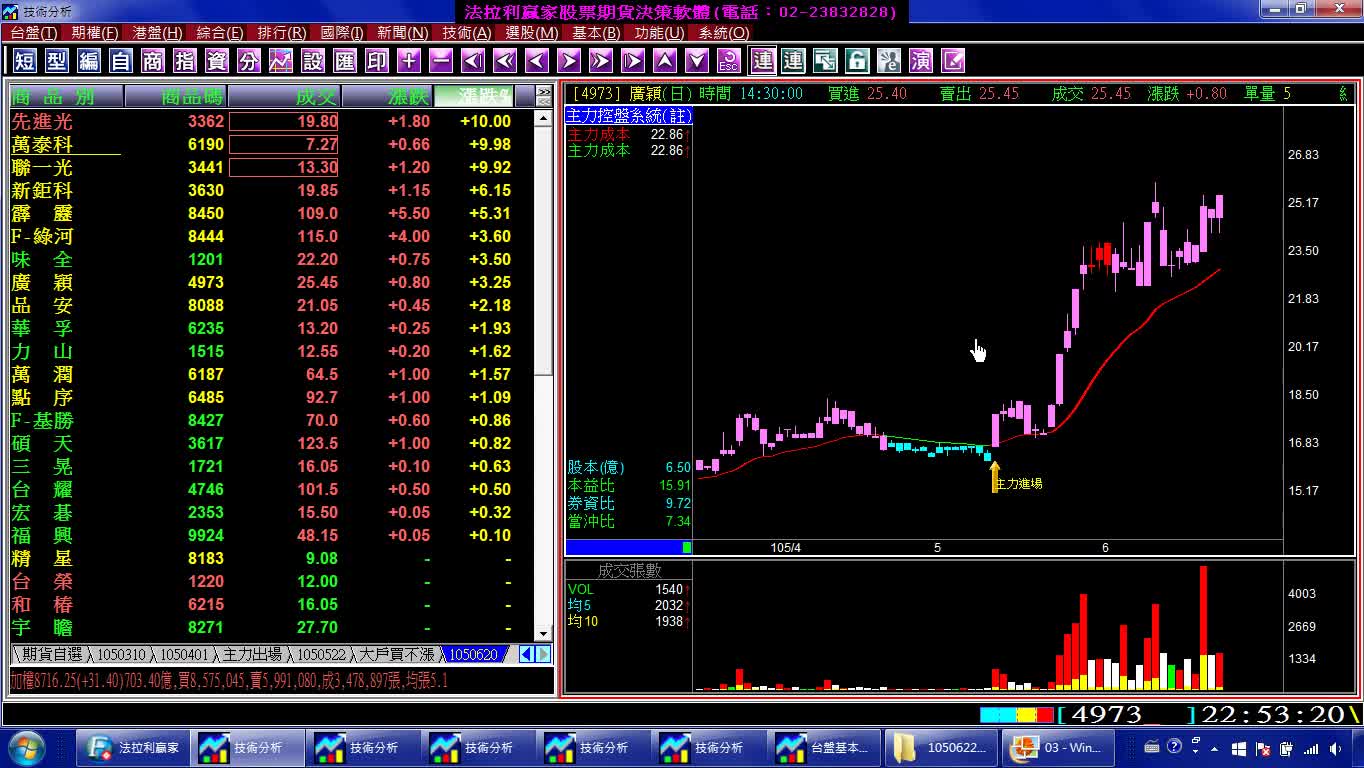
Task: Open the 技術(A) menu
Action: (466, 33)
